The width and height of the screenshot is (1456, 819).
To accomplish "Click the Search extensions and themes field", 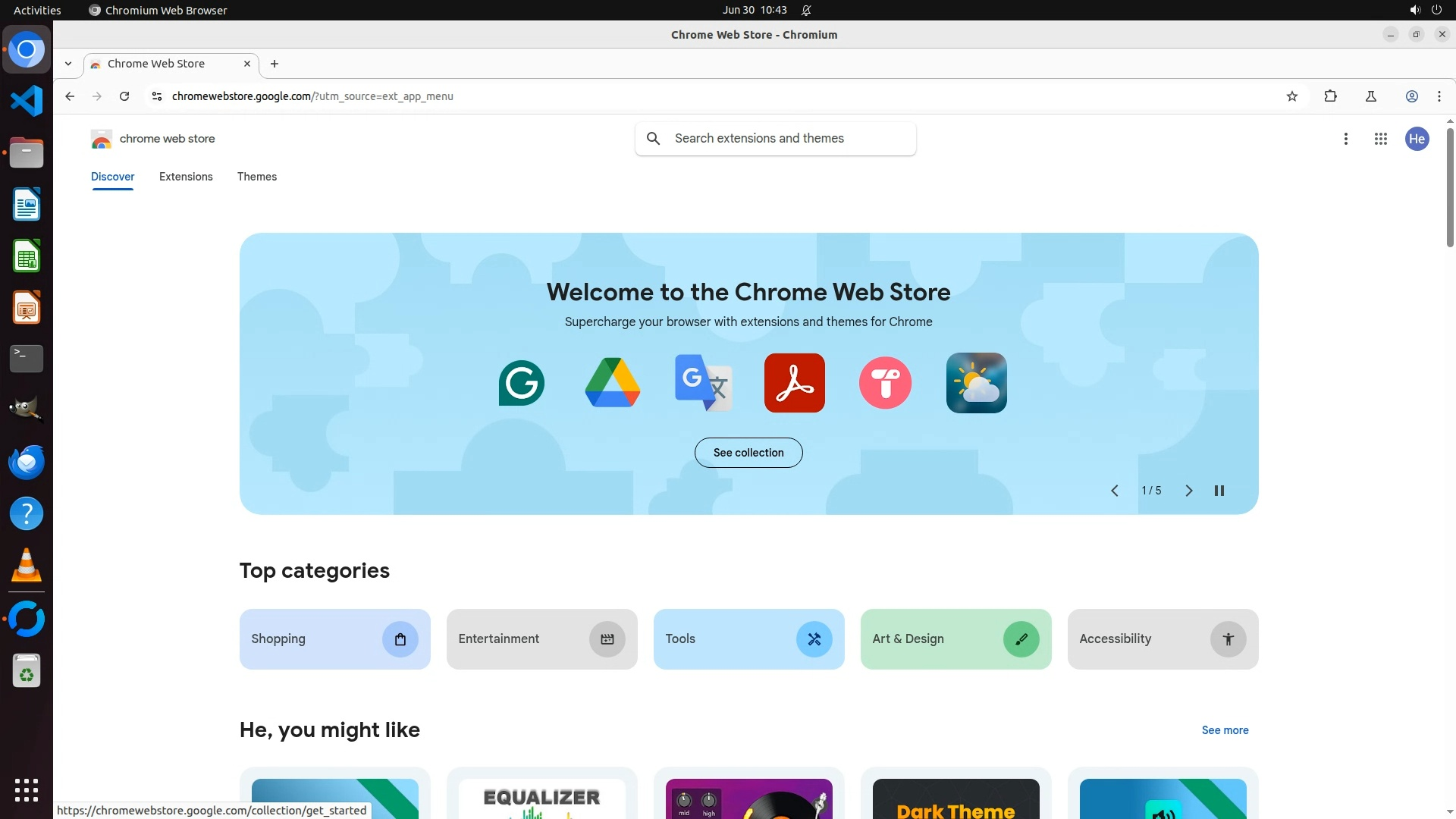I will point(789,139).
